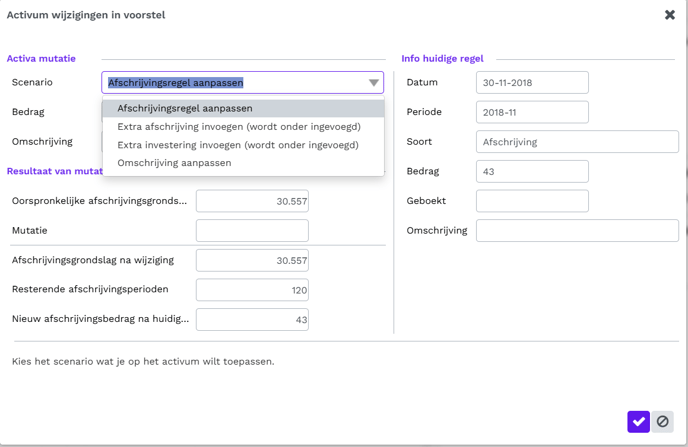Click the Oorspronkelijke afschrijvingsgrondslag field
The image size is (688, 447).
252,201
